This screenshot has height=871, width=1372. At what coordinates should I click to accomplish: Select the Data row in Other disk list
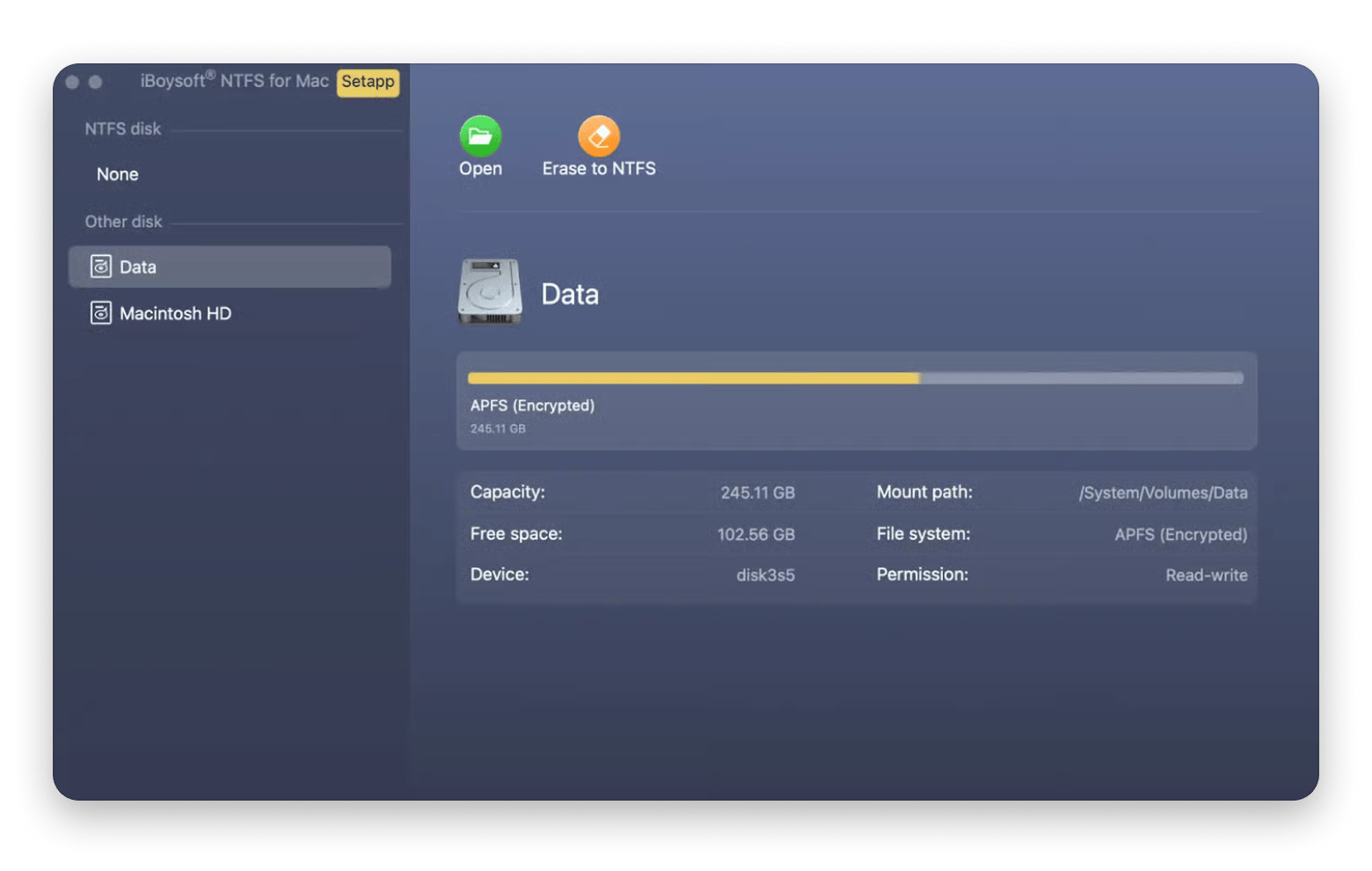pos(230,267)
